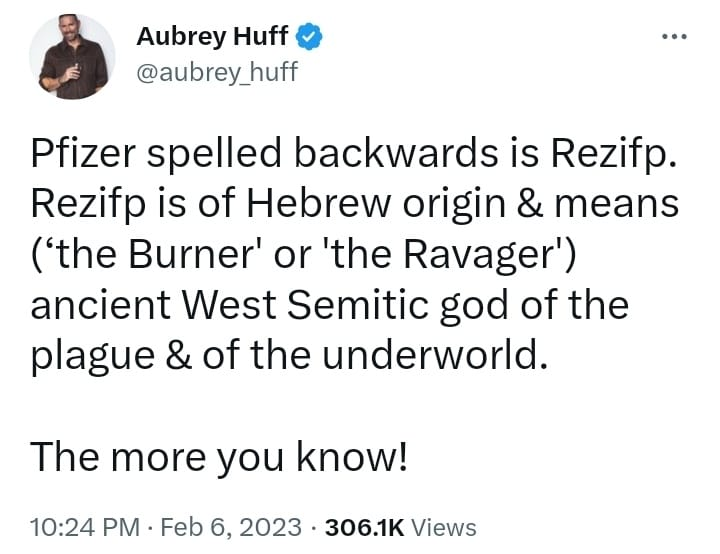Image resolution: width=720 pixels, height=554 pixels.
Task: Click the word backwards in first line
Action: pyautogui.click(x=396, y=153)
